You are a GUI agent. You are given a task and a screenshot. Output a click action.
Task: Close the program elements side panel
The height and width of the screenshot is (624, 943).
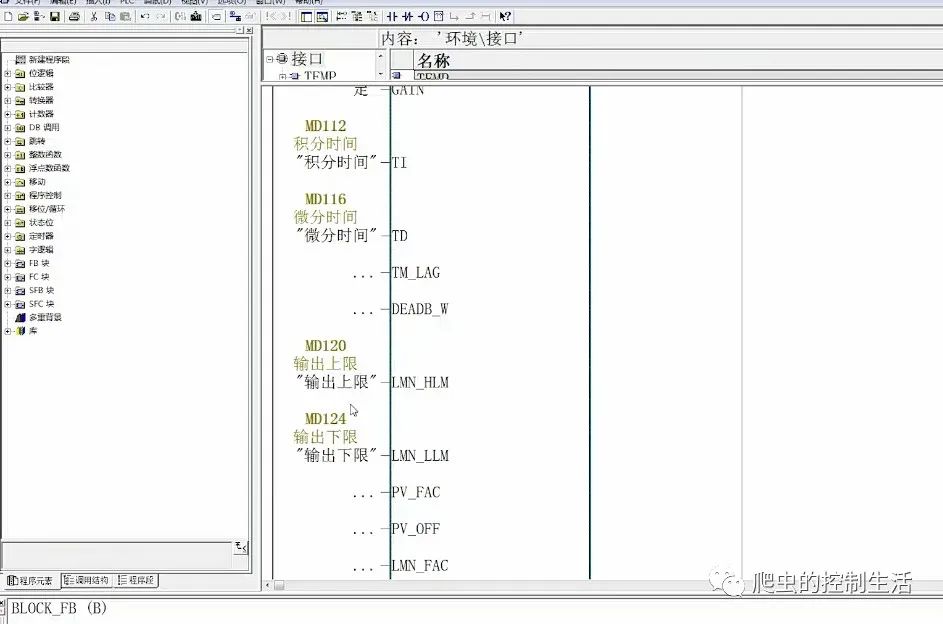[250, 30]
